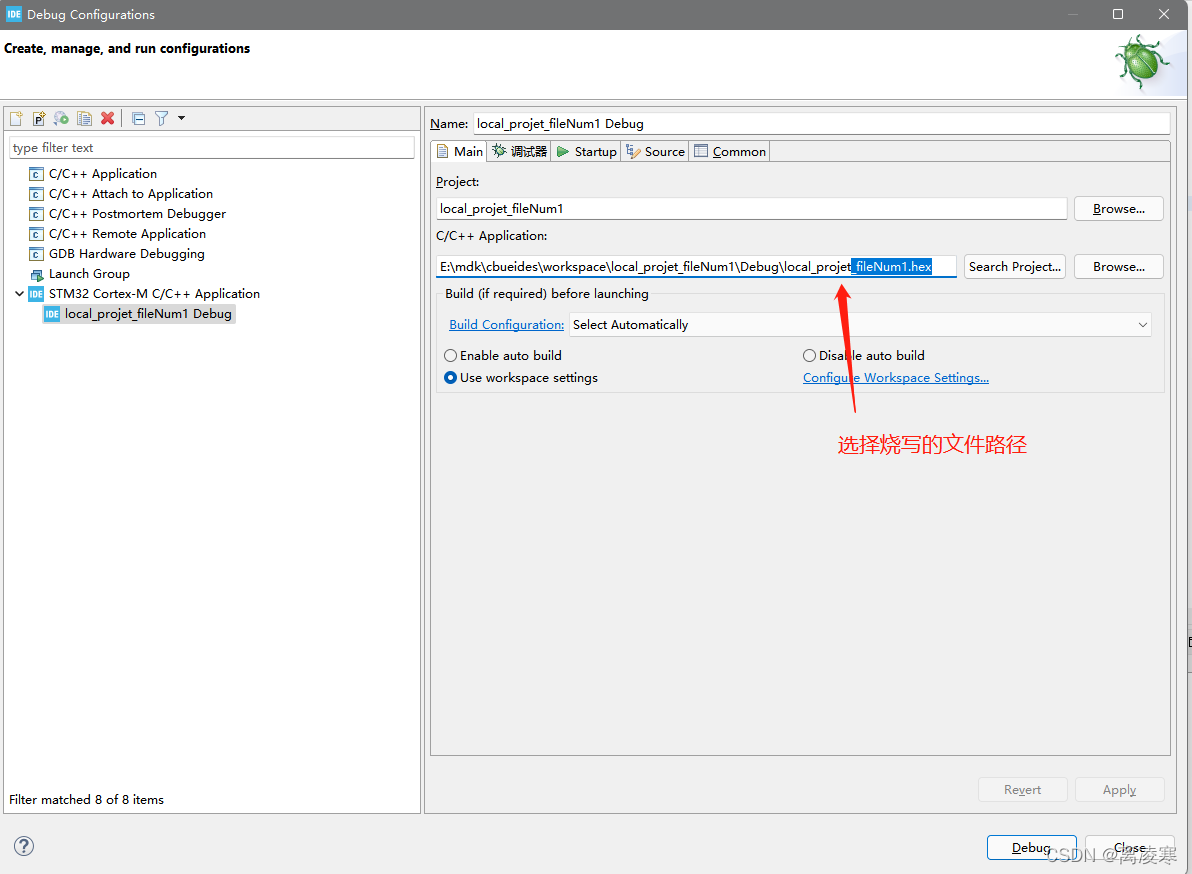Image resolution: width=1192 pixels, height=874 pixels.
Task: Open Build Configuration link
Action: pyautogui.click(x=506, y=325)
